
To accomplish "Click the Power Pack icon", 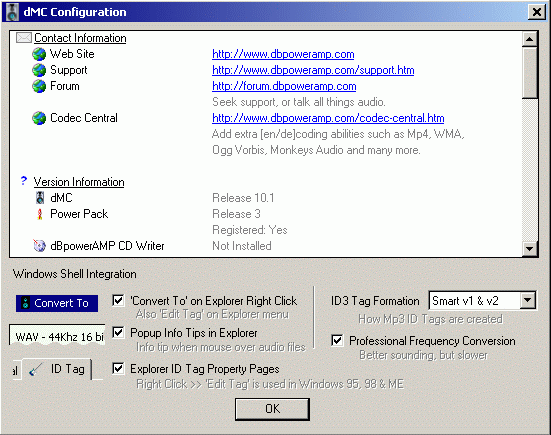I will coord(40,214).
